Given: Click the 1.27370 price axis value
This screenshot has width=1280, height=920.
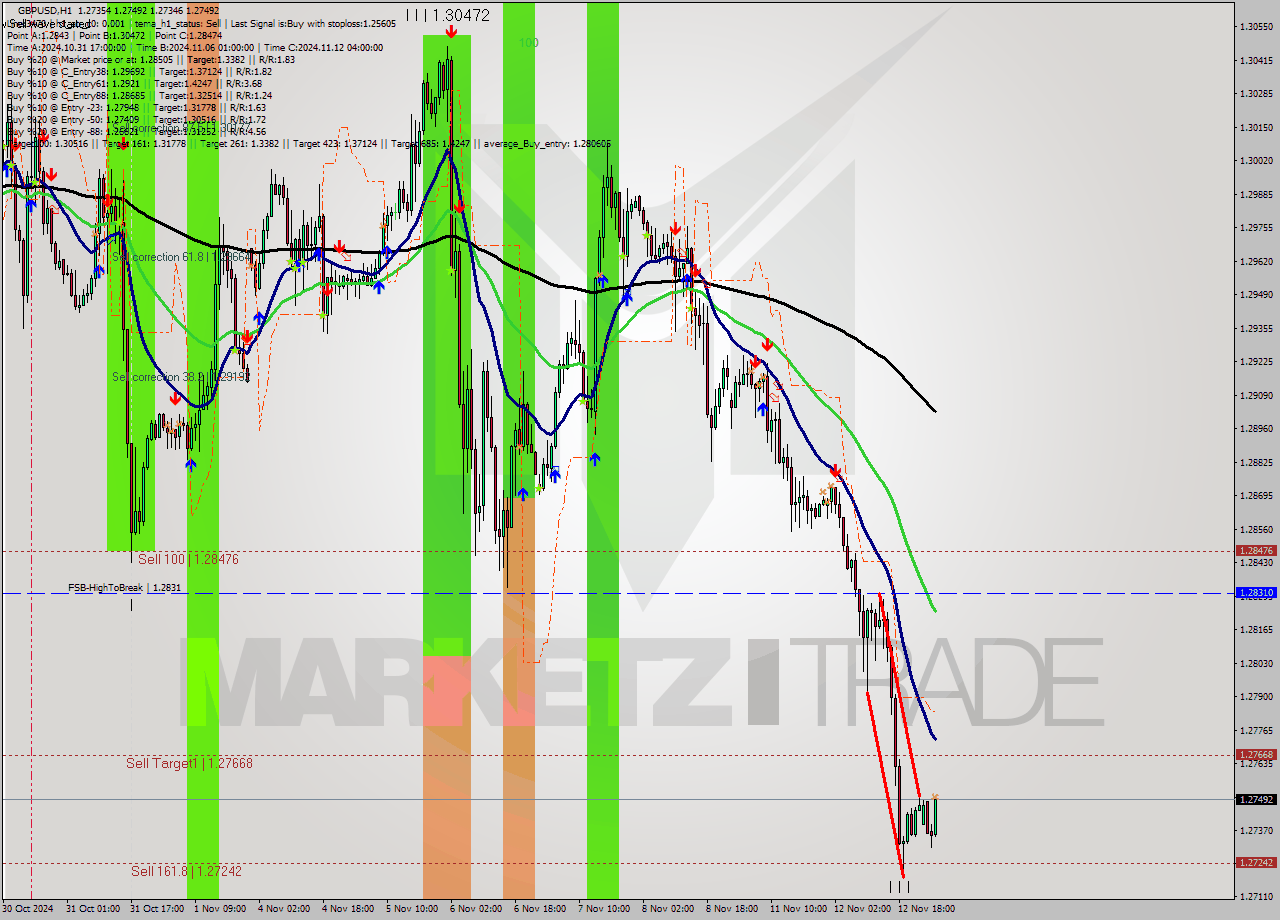Looking at the screenshot, I should (1256, 830).
